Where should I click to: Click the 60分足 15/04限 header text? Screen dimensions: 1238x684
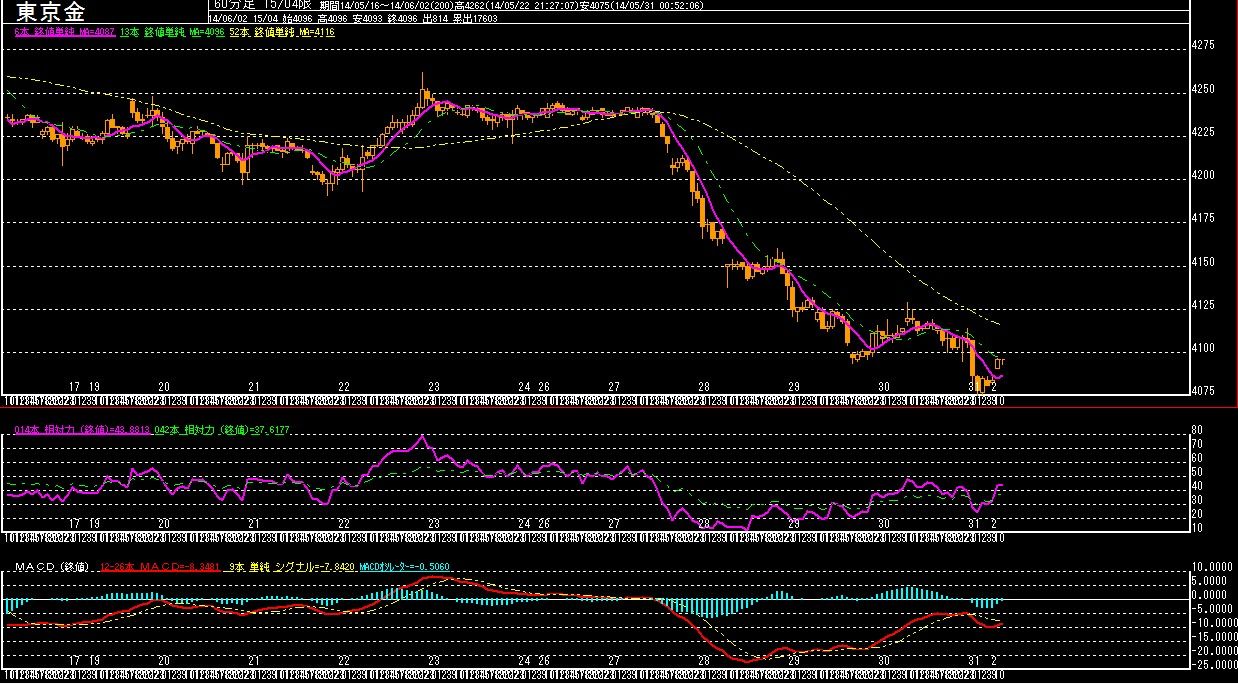tap(262, 6)
